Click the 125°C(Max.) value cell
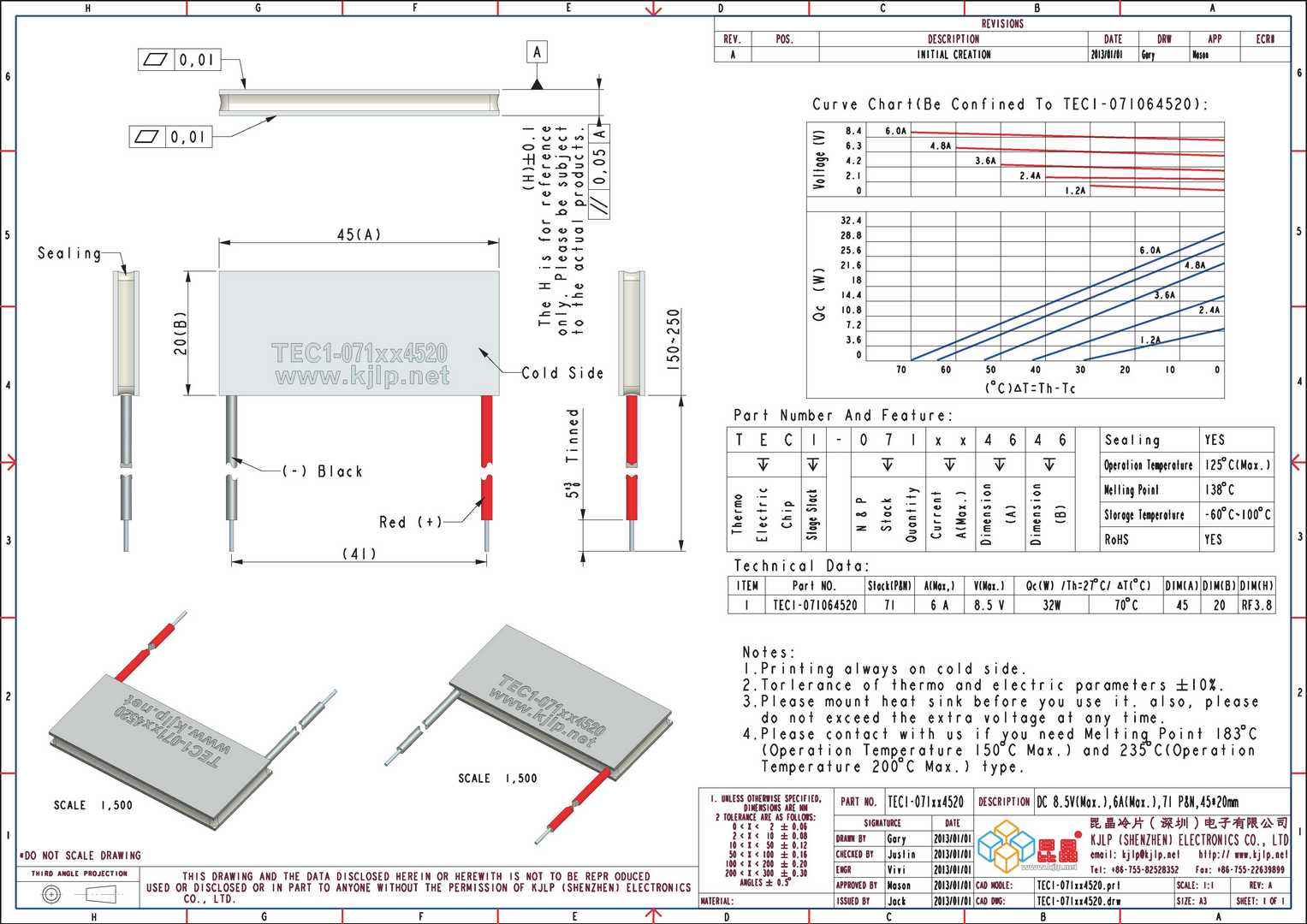This screenshot has height=924, width=1307. tap(1237, 465)
